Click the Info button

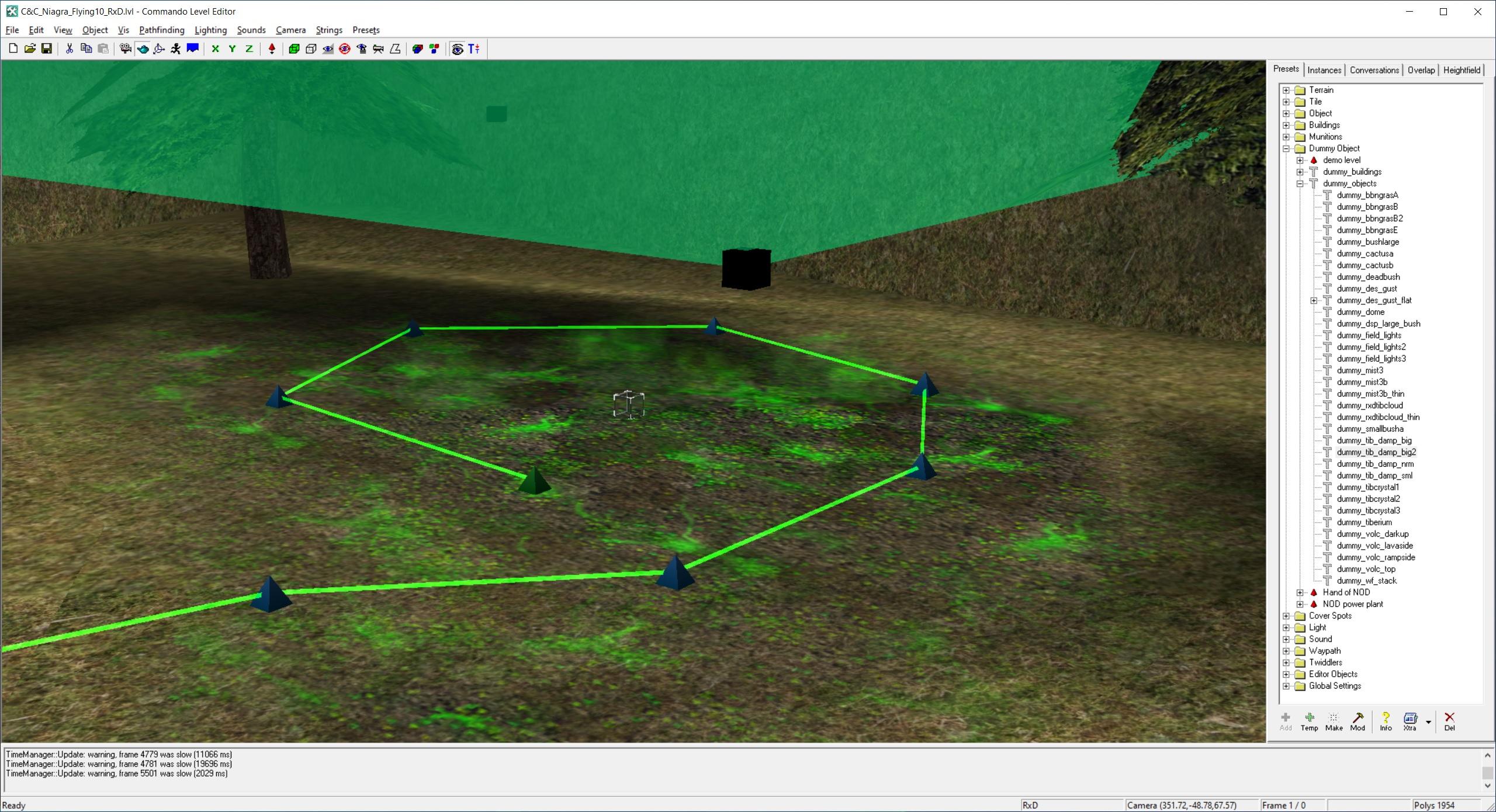(1386, 721)
